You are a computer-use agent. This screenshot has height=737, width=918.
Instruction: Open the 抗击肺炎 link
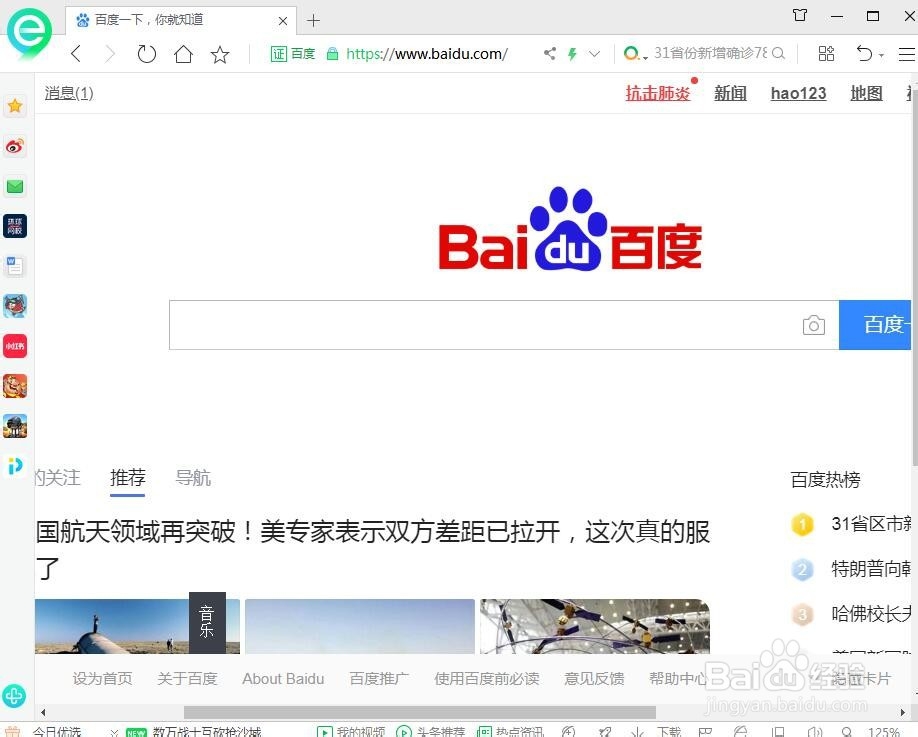tap(658, 93)
